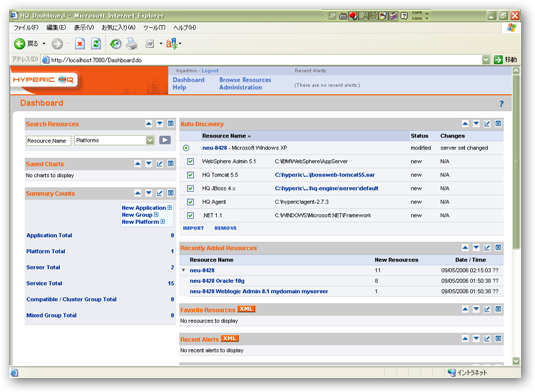Open the Back button history dropdown arrow
Viewport: 535px width, 392px height.
[x=44, y=44]
